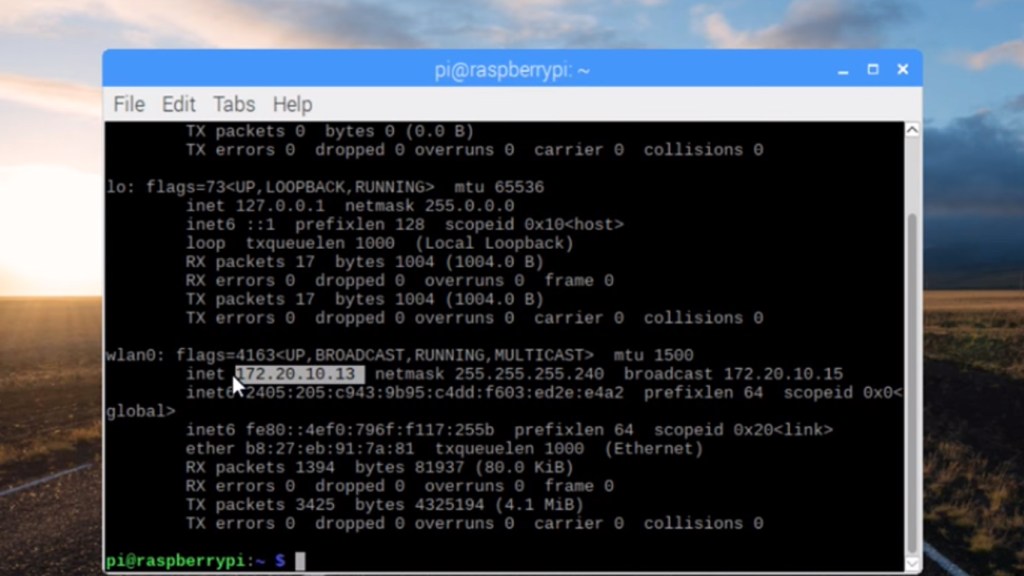Click the highlighted IP 172.20.10.13
The height and width of the screenshot is (576, 1024).
[300, 374]
